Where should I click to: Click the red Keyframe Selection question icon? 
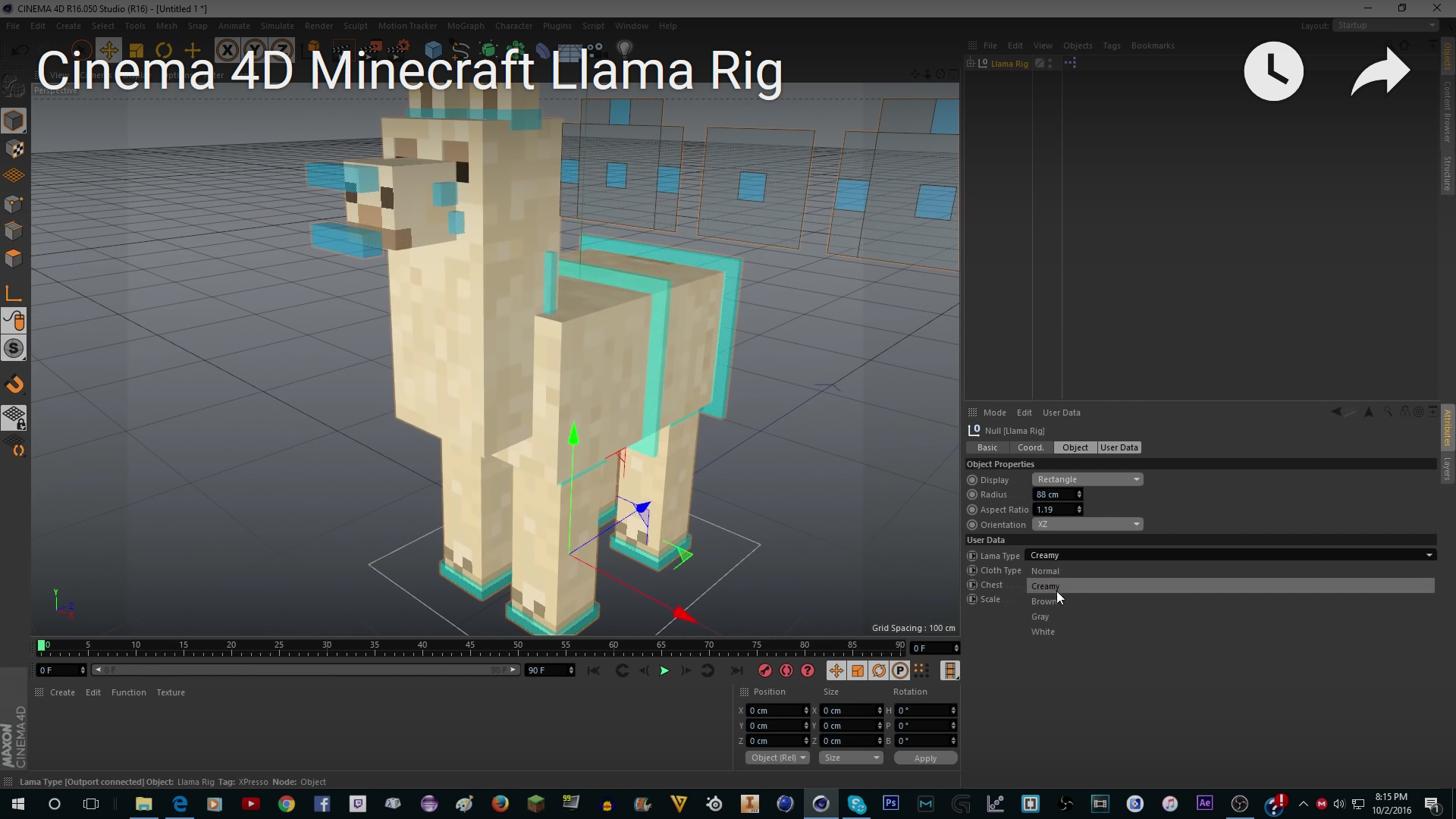[808, 670]
